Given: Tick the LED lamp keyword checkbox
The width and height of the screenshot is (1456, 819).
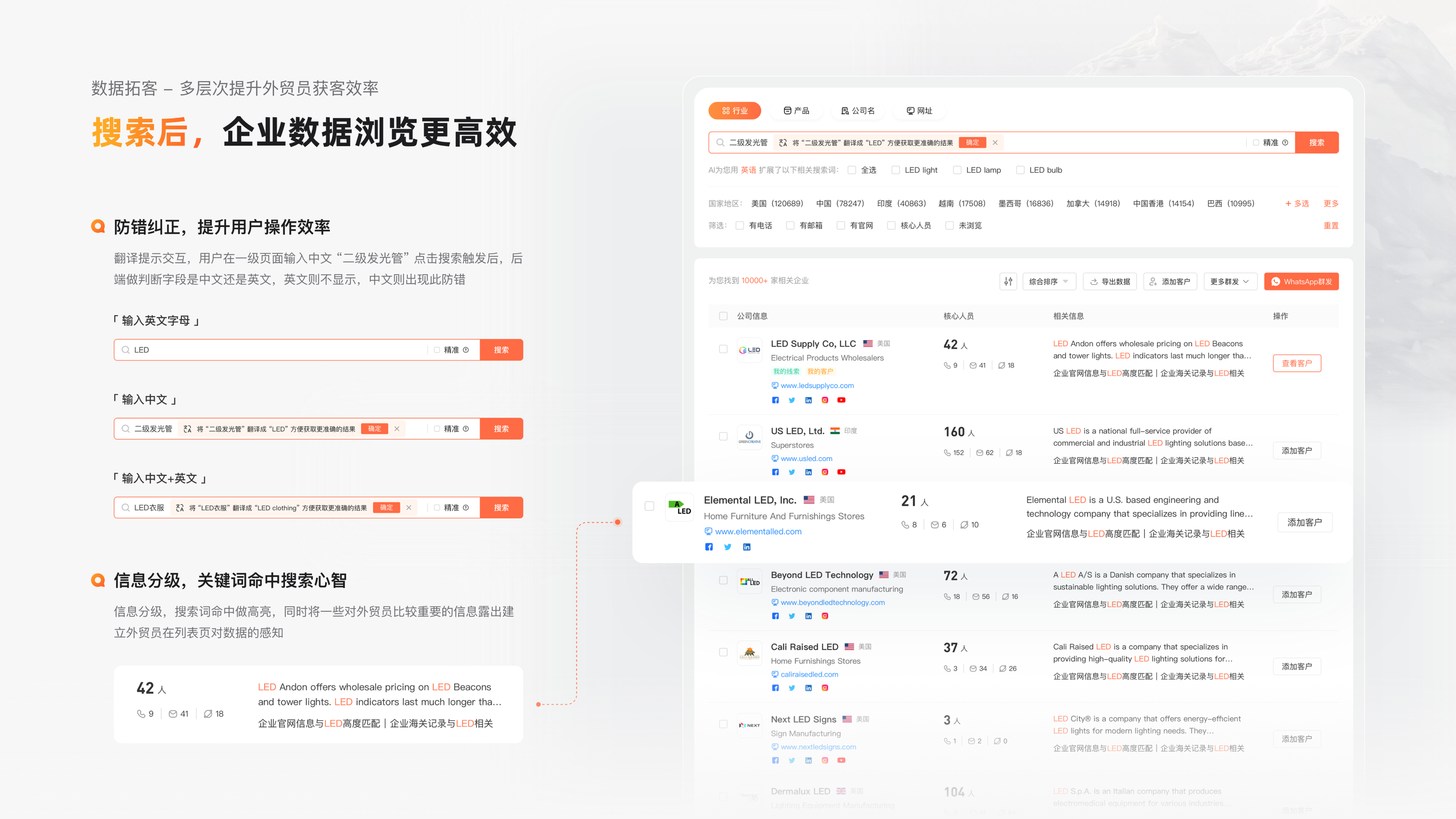Looking at the screenshot, I should point(957,170).
